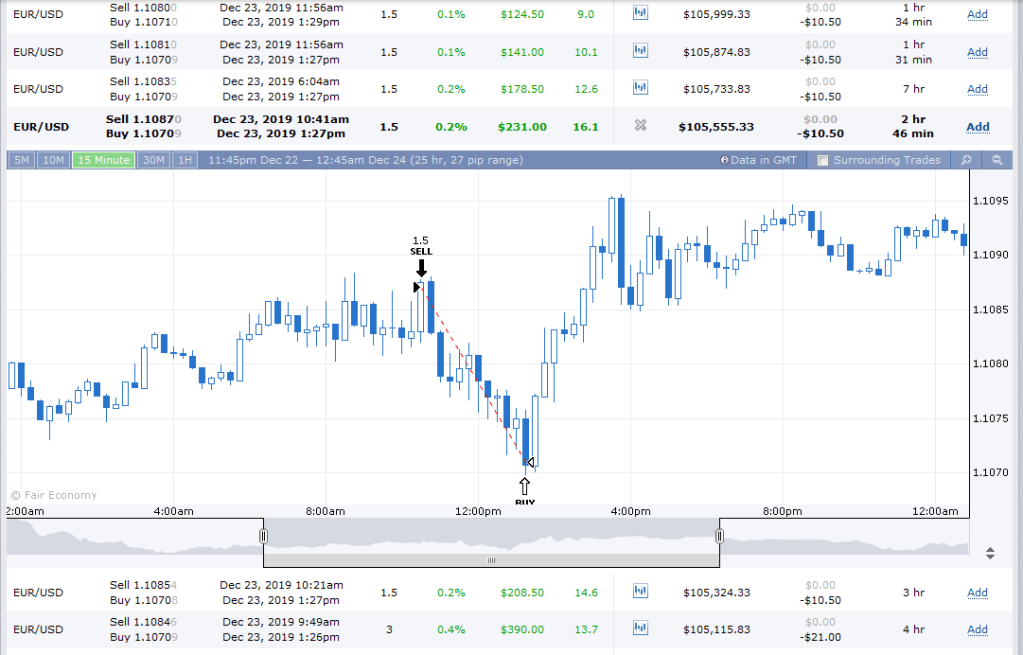Select the 10M timeframe tab
1023x655 pixels.
click(x=54, y=160)
